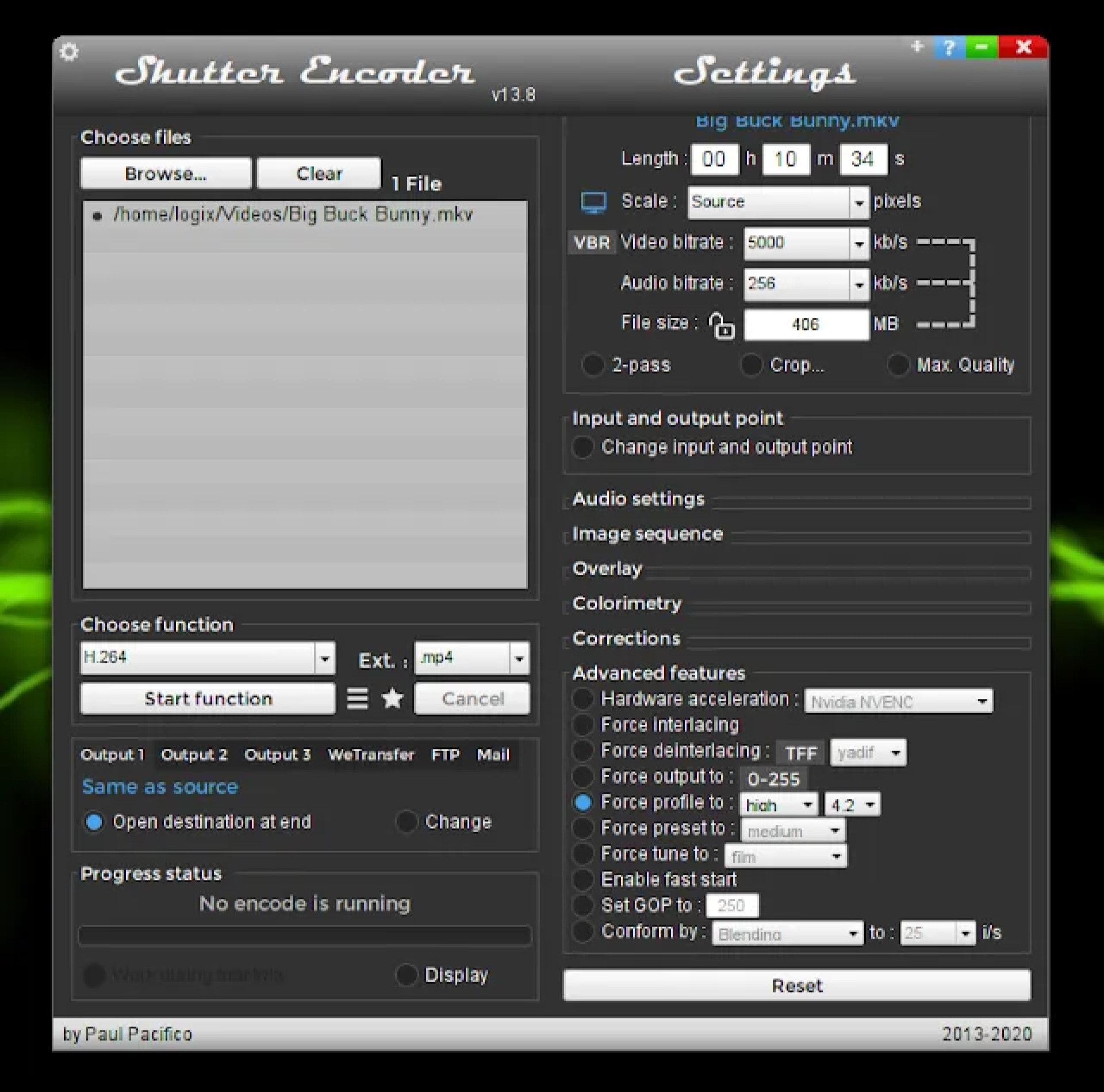1104x1092 pixels.
Task: Disable Force profile to option
Action: tap(582, 803)
